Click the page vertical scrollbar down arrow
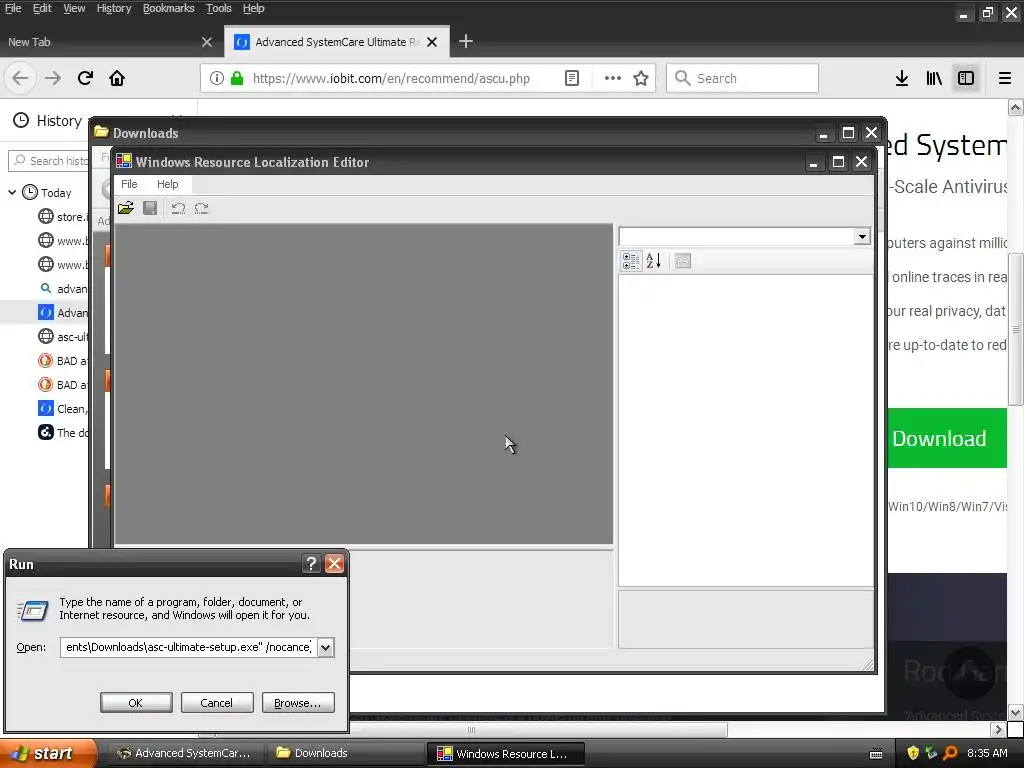 [x=1016, y=712]
